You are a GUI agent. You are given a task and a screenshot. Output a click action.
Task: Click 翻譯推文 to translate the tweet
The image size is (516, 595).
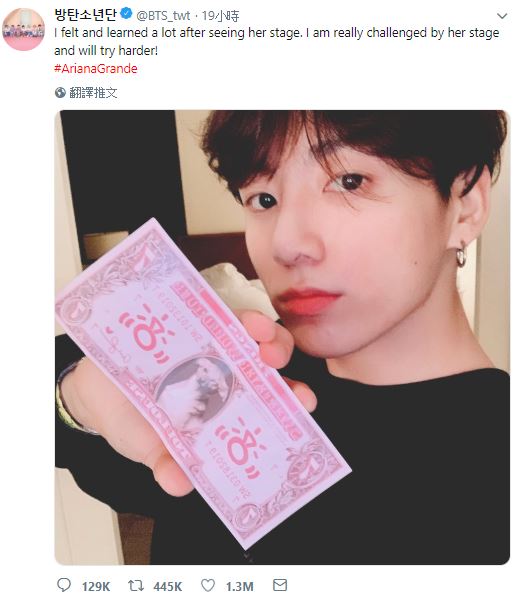(93, 93)
